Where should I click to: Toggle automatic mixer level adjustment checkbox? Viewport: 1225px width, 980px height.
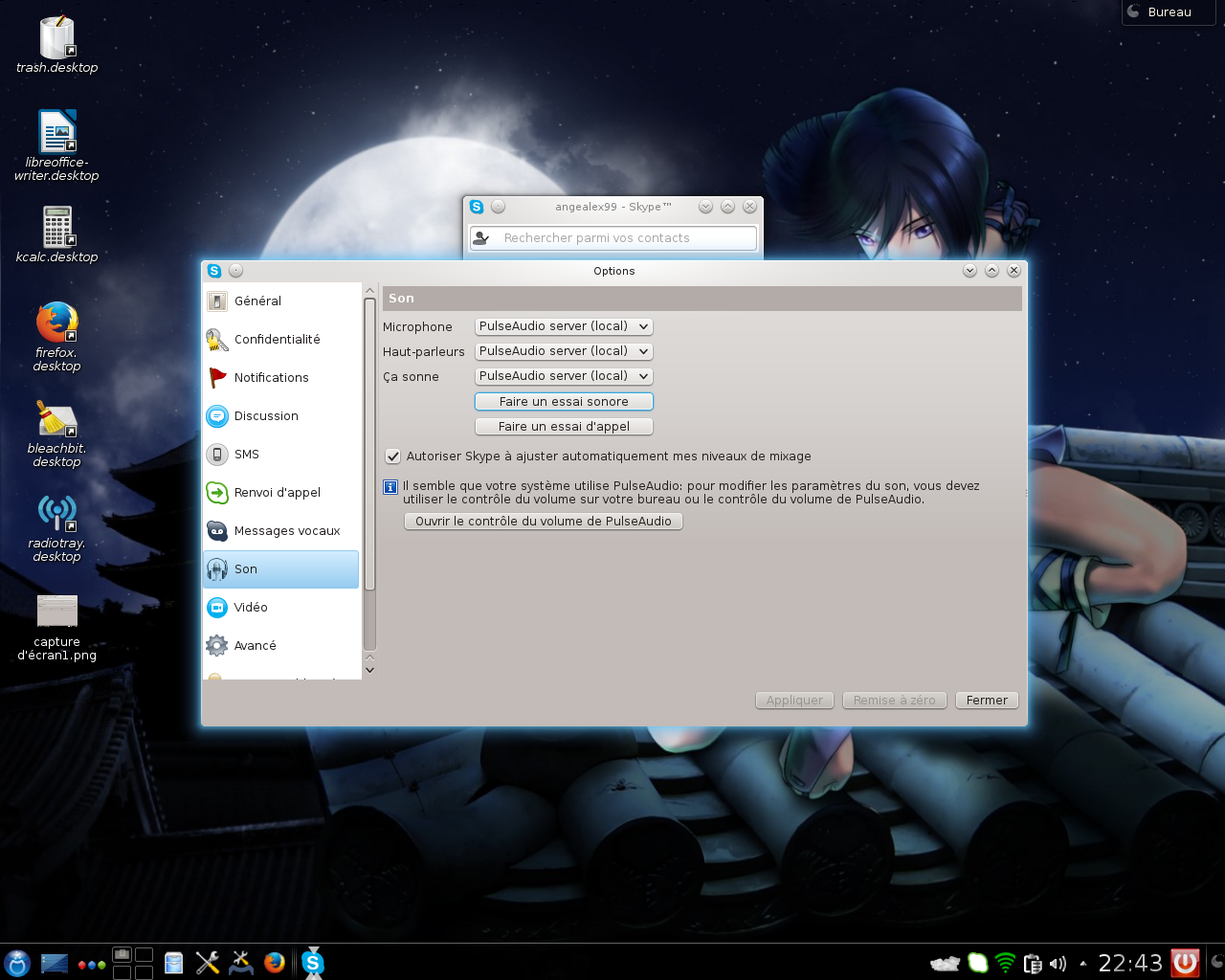pyautogui.click(x=392, y=457)
